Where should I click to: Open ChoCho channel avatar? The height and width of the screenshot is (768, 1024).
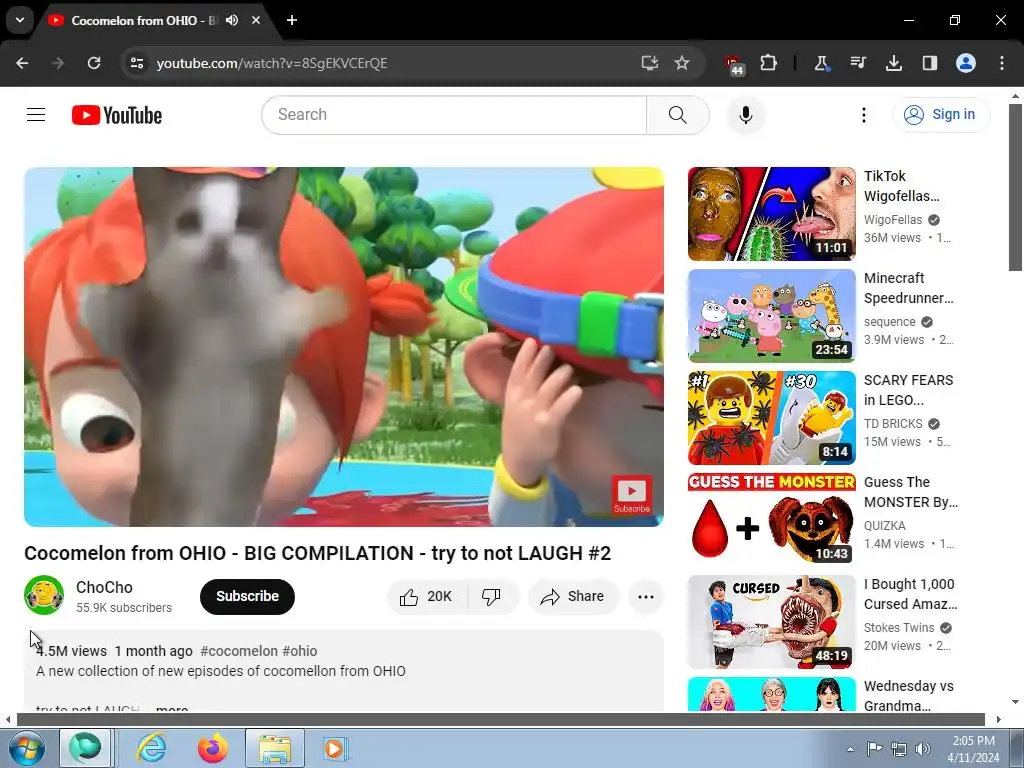pos(44,595)
